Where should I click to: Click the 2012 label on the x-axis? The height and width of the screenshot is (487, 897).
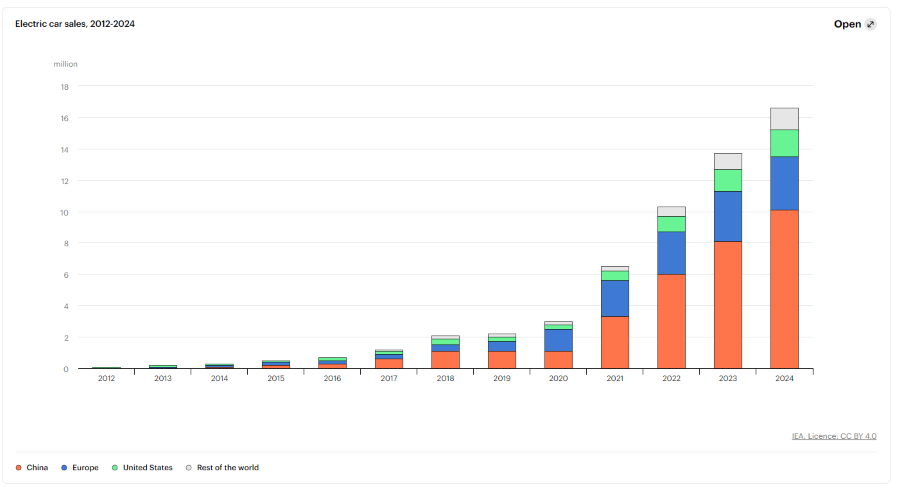[107, 380]
